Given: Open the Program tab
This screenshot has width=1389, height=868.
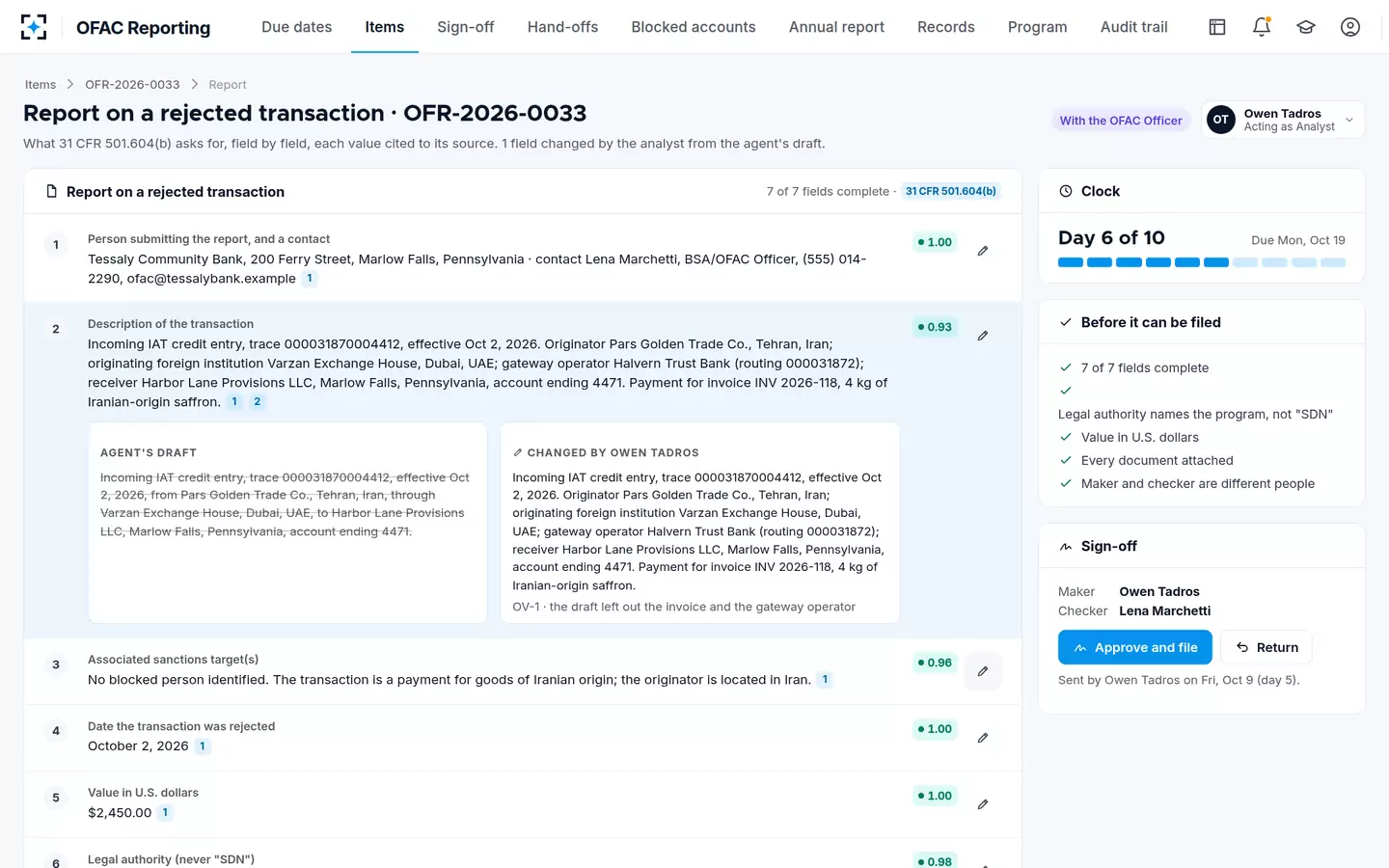Looking at the screenshot, I should pyautogui.click(x=1038, y=27).
